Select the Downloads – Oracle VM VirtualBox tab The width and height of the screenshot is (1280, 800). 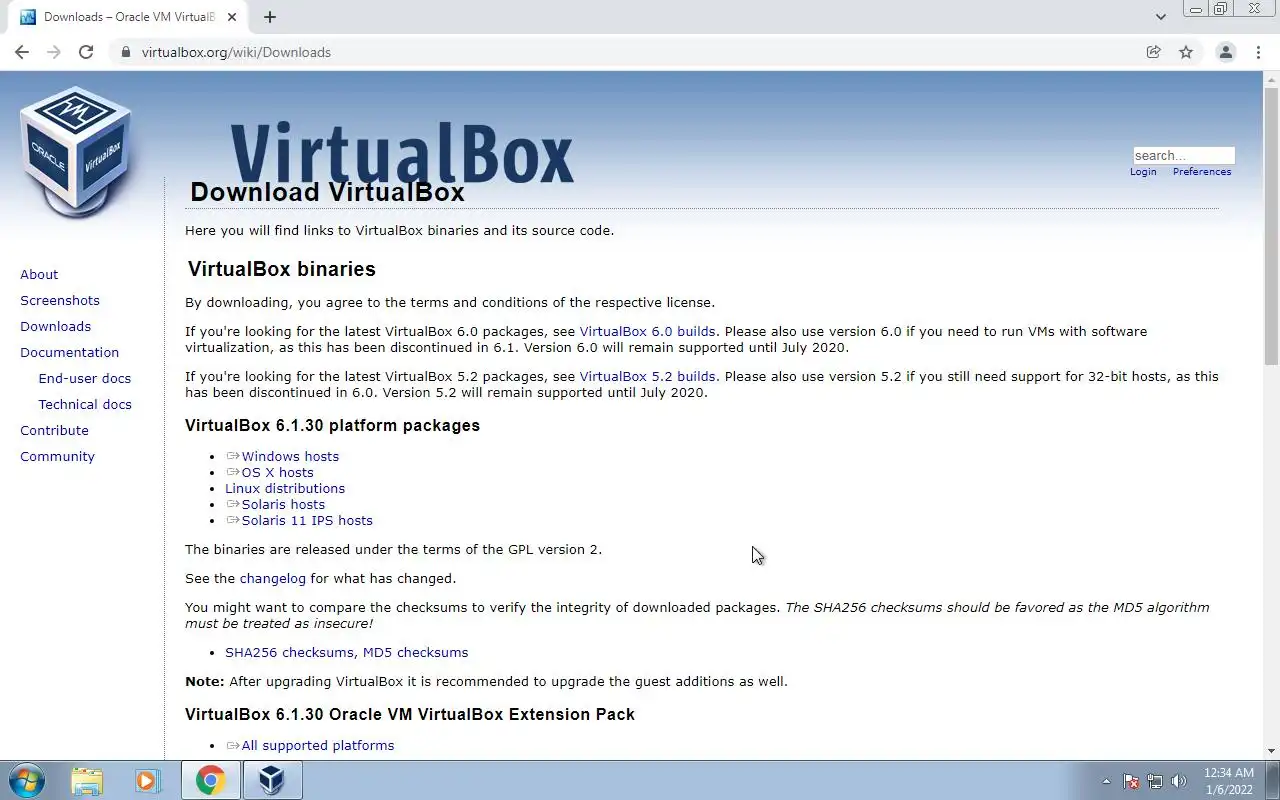coord(128,17)
